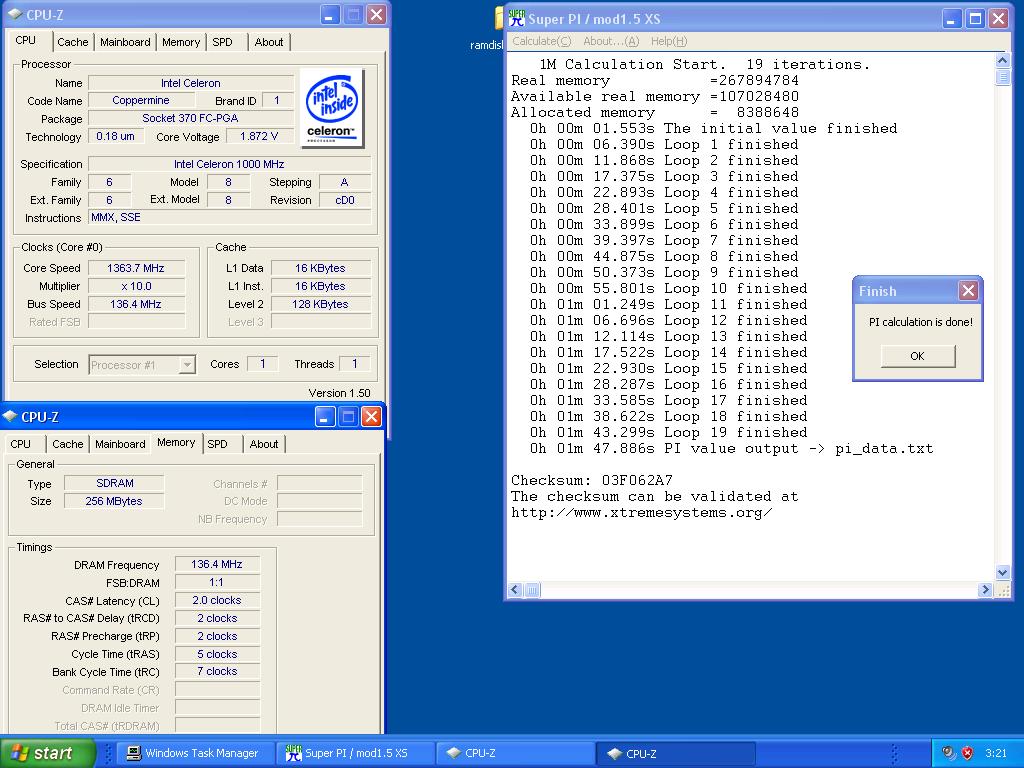Click the Bus Speed 136.4 MHz value
Screen dimensions: 1024x768
136,304
